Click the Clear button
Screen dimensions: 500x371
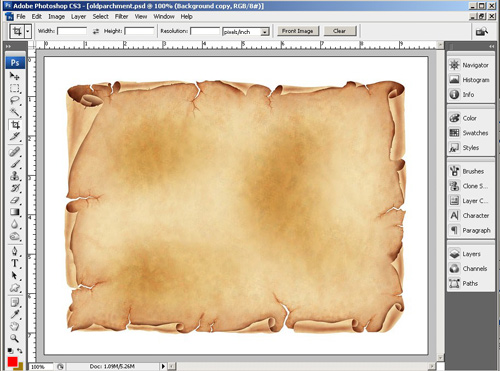pos(339,31)
